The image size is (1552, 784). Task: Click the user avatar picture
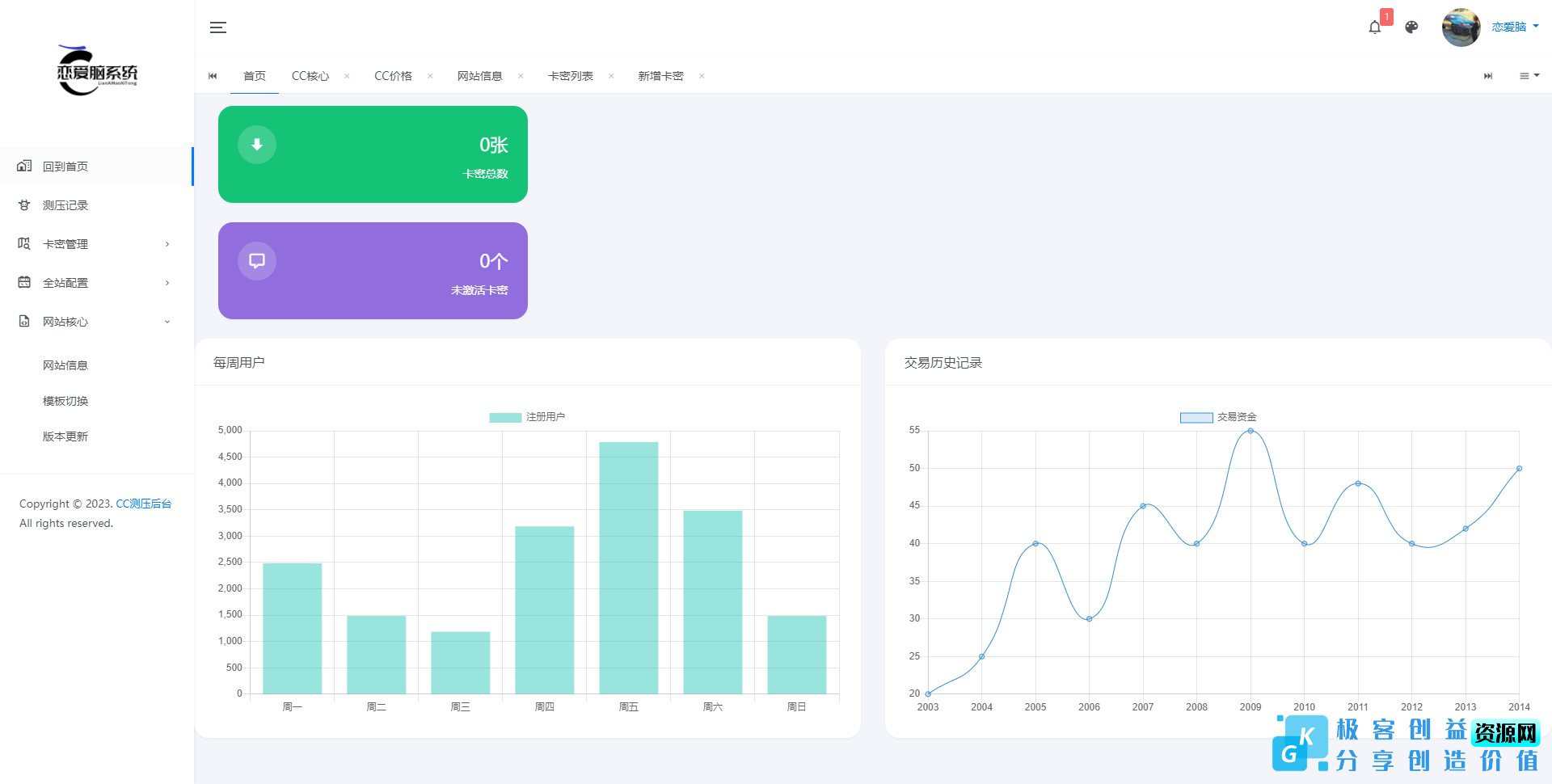click(1461, 27)
